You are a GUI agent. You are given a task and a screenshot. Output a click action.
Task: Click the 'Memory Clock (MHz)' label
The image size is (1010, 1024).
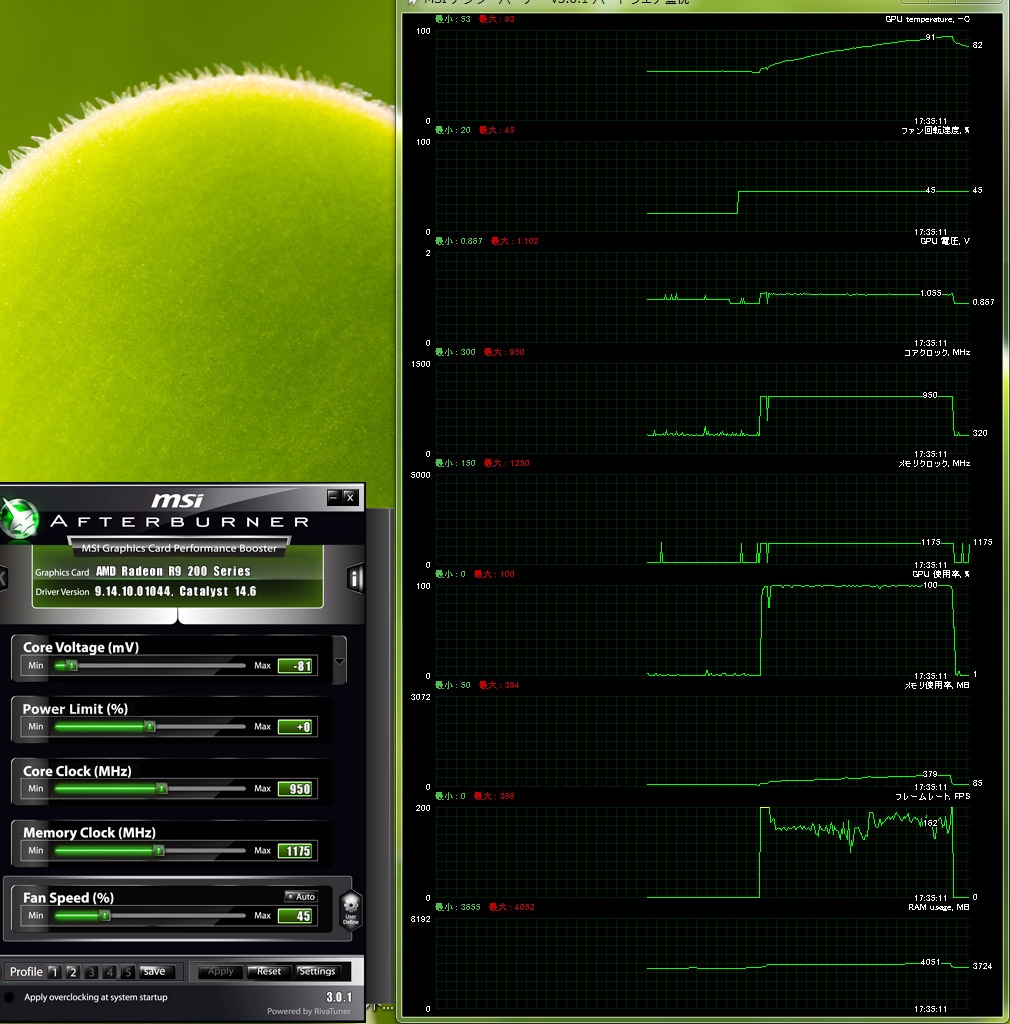(89, 833)
